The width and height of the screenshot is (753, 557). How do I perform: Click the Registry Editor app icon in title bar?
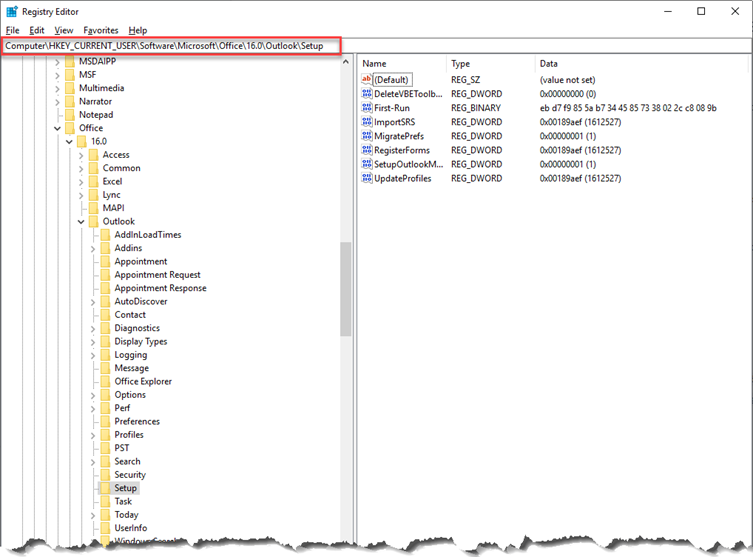click(12, 11)
